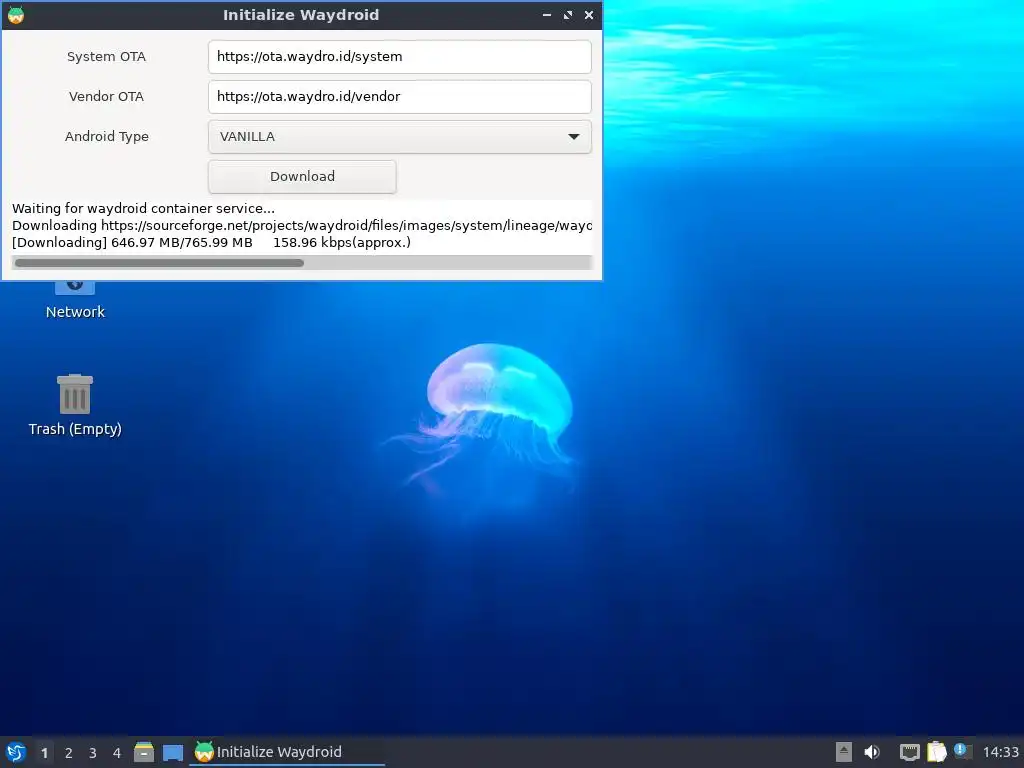Switch to workspace 4

[117, 753]
